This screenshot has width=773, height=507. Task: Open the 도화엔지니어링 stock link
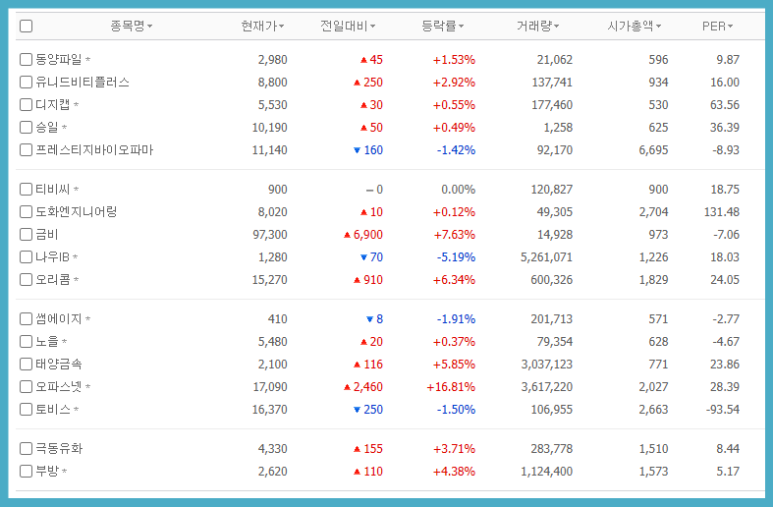pyautogui.click(x=76, y=212)
